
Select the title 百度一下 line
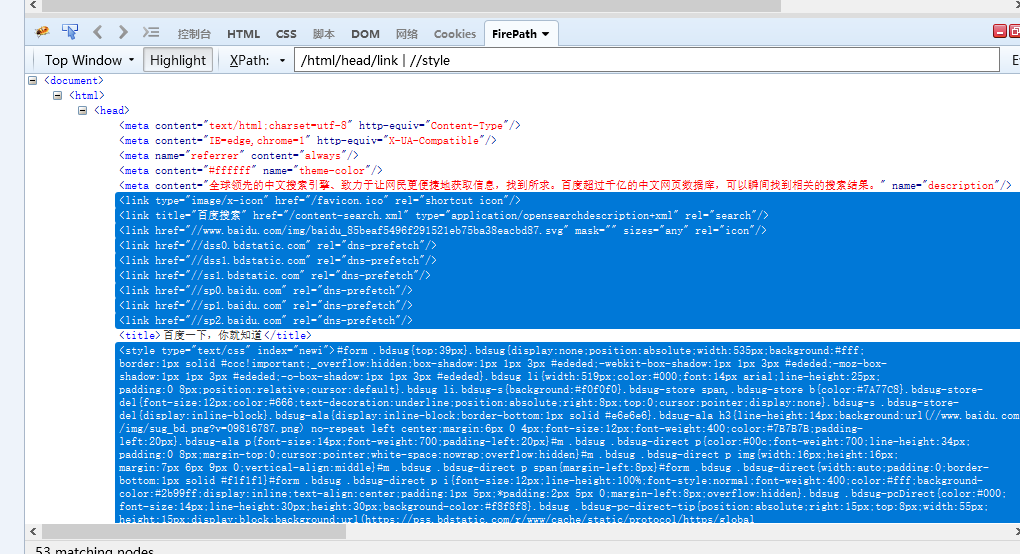click(215, 335)
